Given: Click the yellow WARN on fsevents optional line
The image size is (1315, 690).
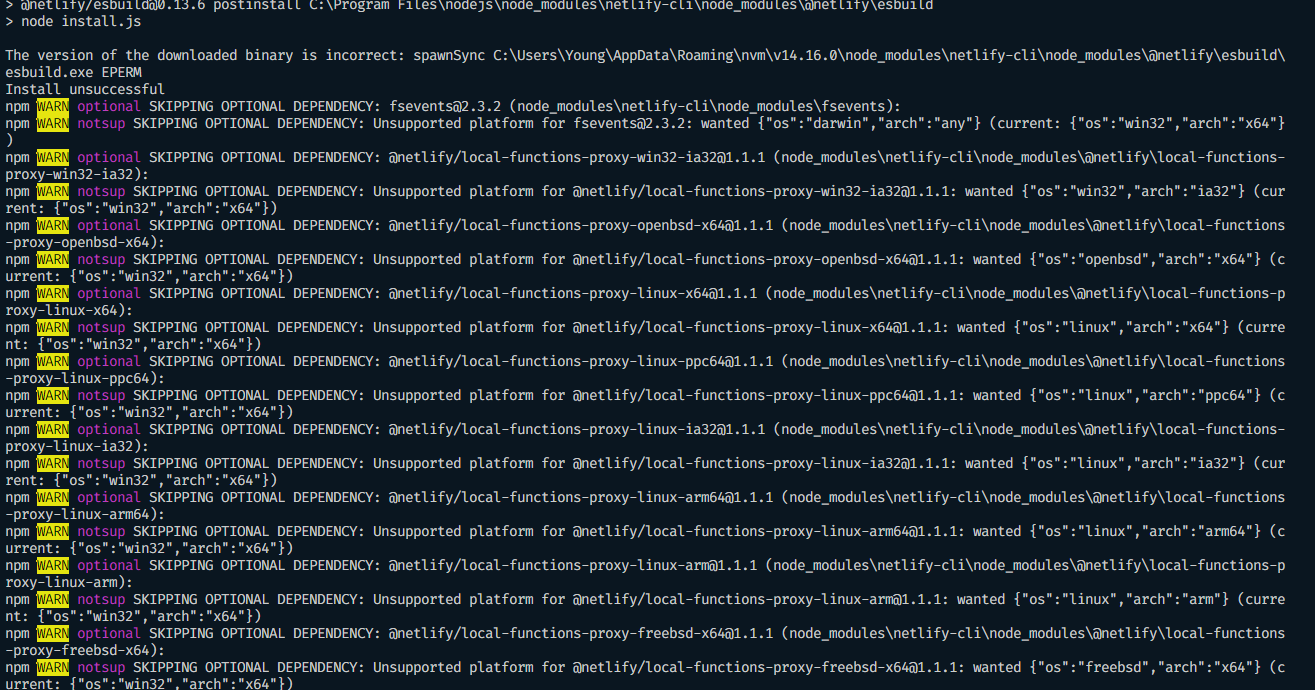Looking at the screenshot, I should tap(53, 106).
